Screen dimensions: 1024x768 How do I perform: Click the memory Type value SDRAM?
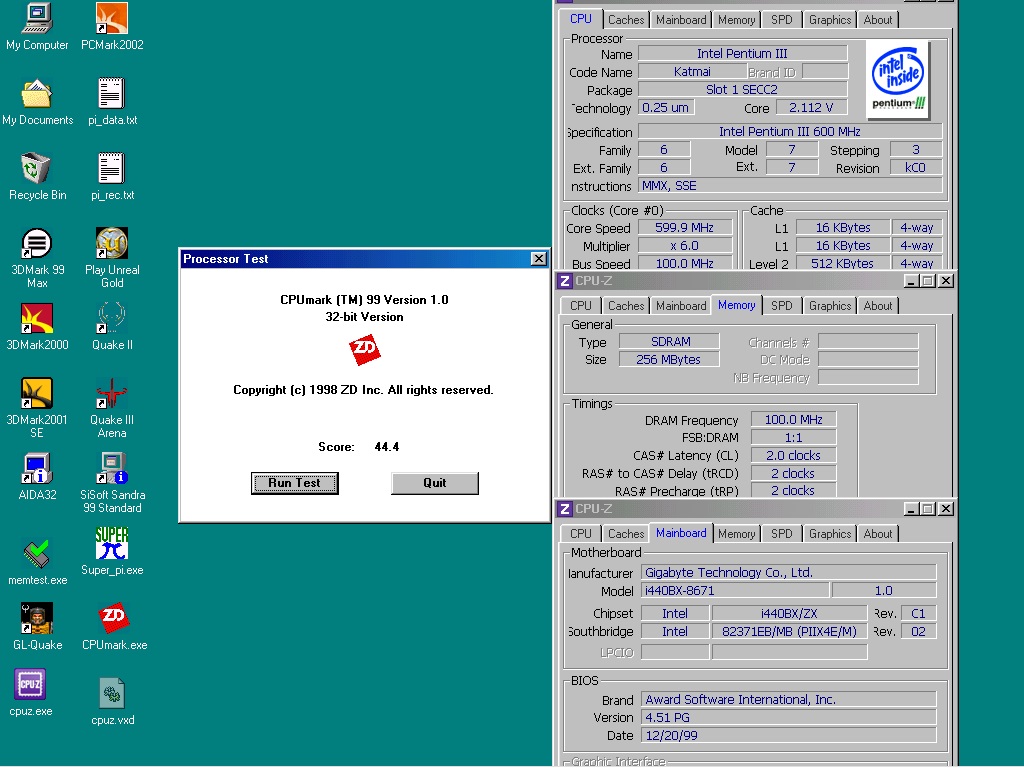point(669,342)
